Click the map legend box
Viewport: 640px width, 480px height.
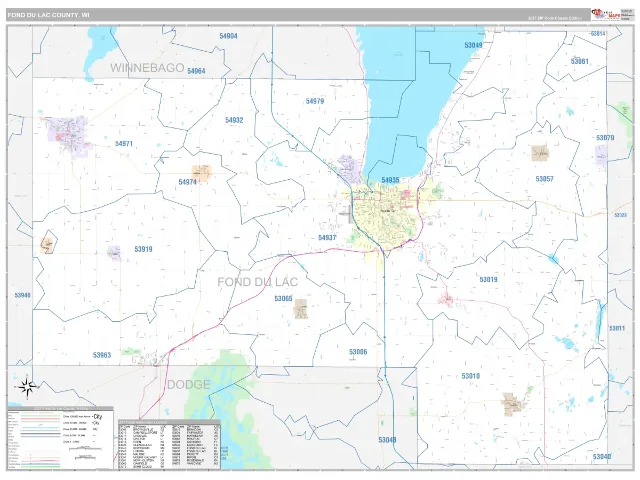pos(60,438)
